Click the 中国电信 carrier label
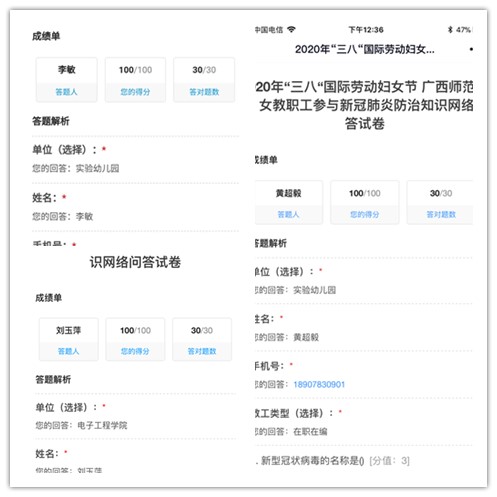Image resolution: width=497 pixels, height=497 pixels. [x=269, y=30]
